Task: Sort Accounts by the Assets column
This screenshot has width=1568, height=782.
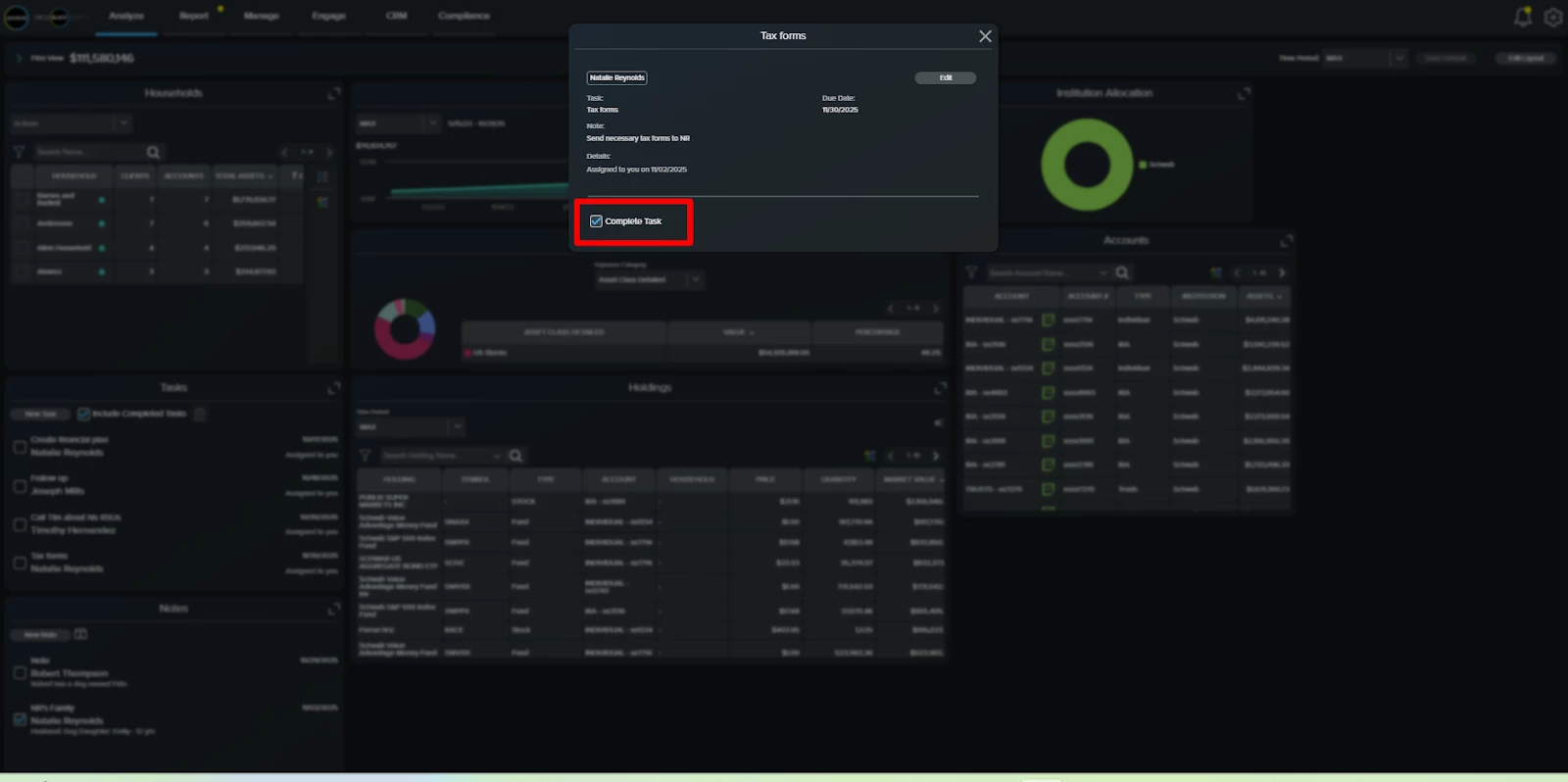Action: click(x=1264, y=296)
